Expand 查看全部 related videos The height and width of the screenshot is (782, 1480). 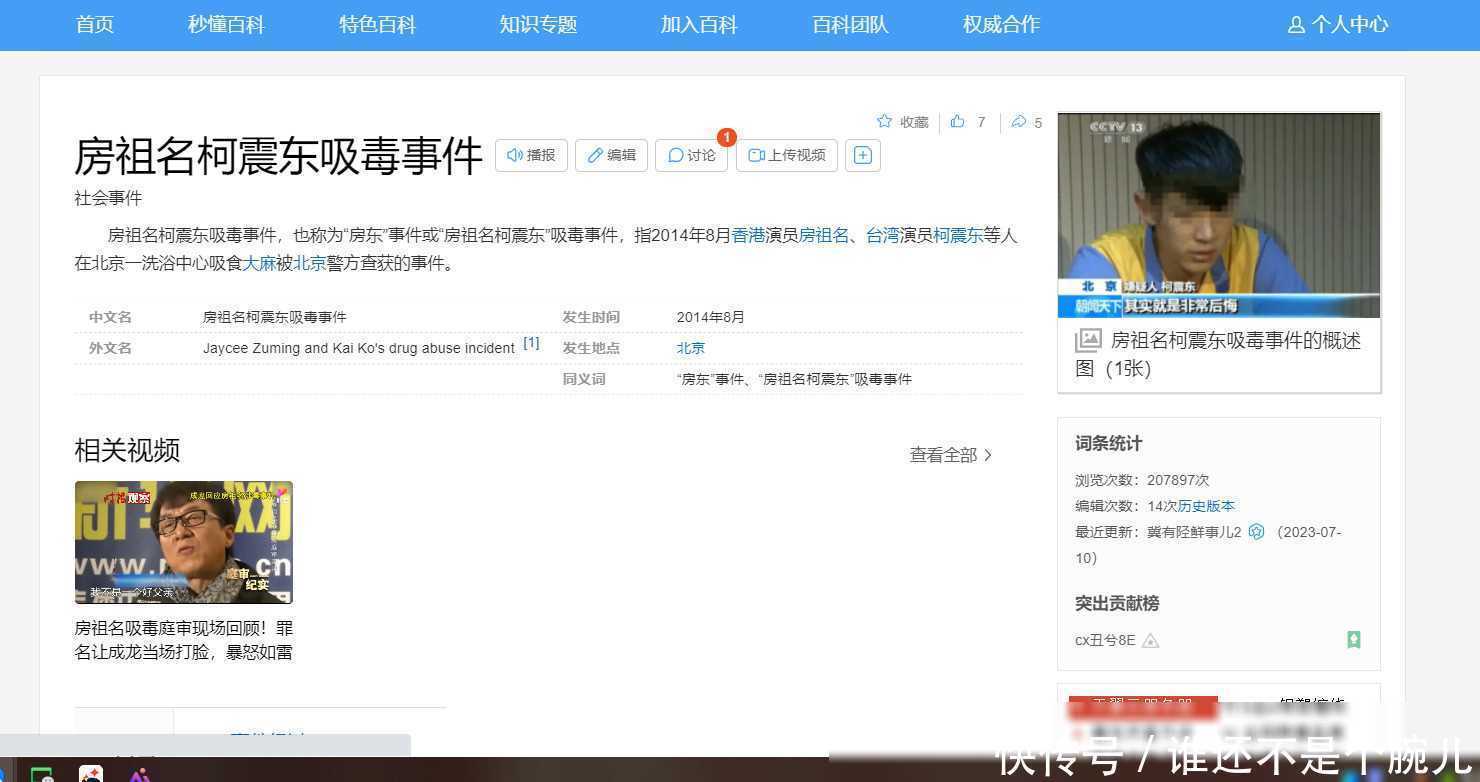pos(950,455)
